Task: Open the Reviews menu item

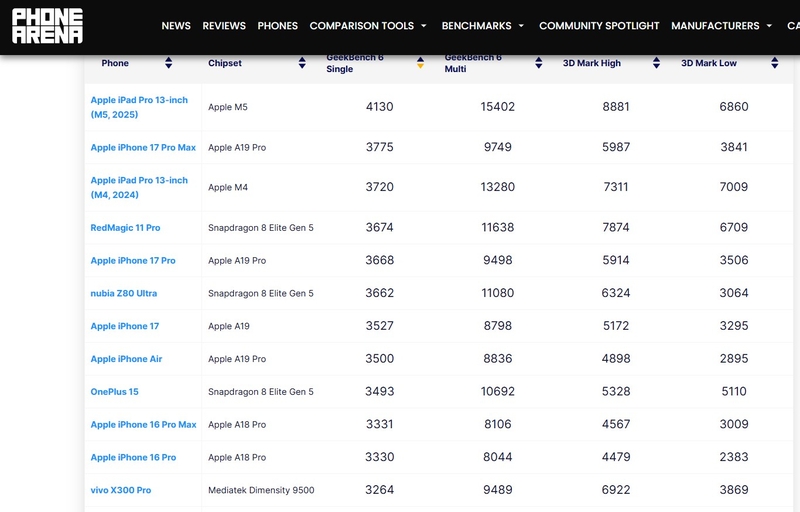Action: coord(224,25)
